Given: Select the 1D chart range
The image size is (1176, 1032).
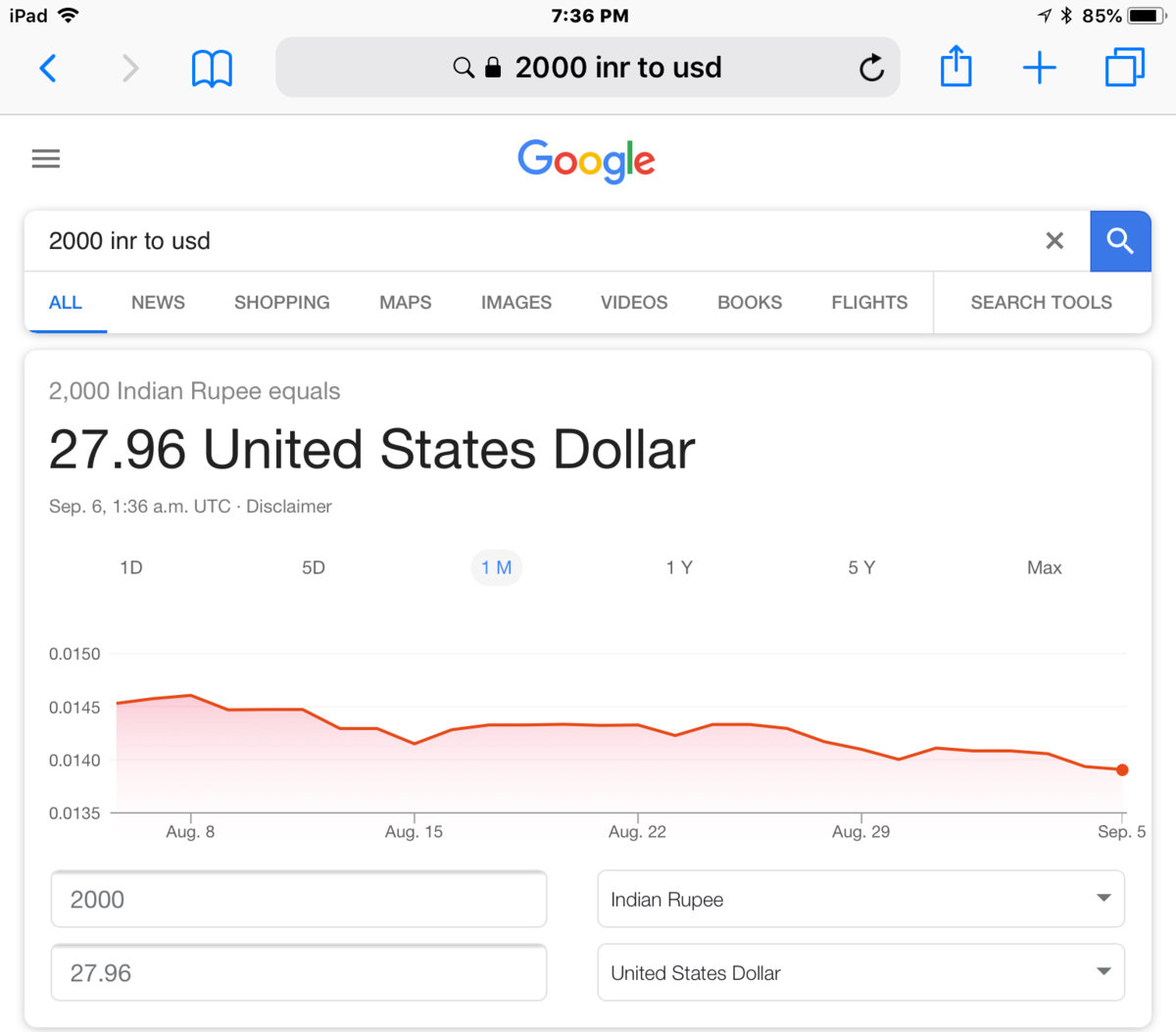Looking at the screenshot, I should click(x=131, y=567).
